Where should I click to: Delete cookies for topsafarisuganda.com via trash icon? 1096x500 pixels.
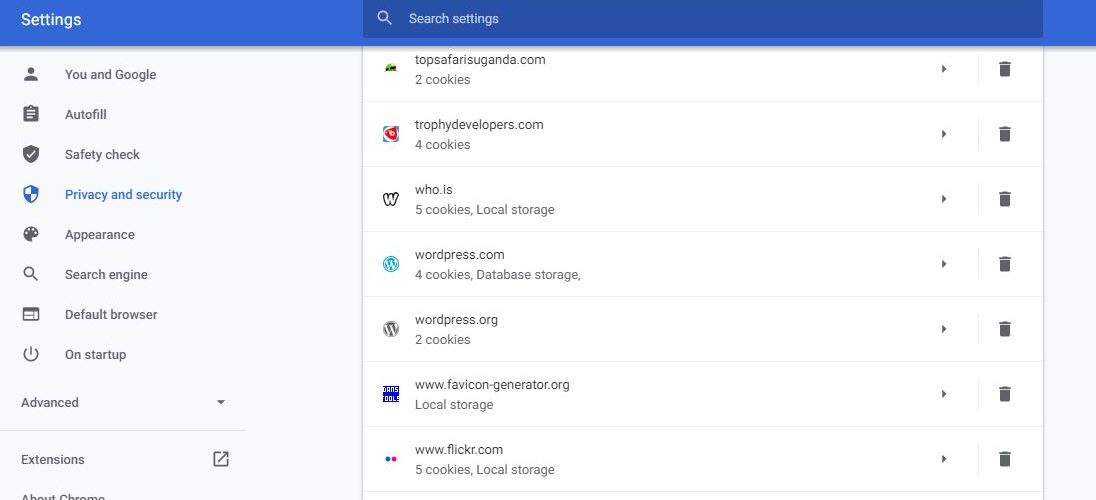point(1004,69)
